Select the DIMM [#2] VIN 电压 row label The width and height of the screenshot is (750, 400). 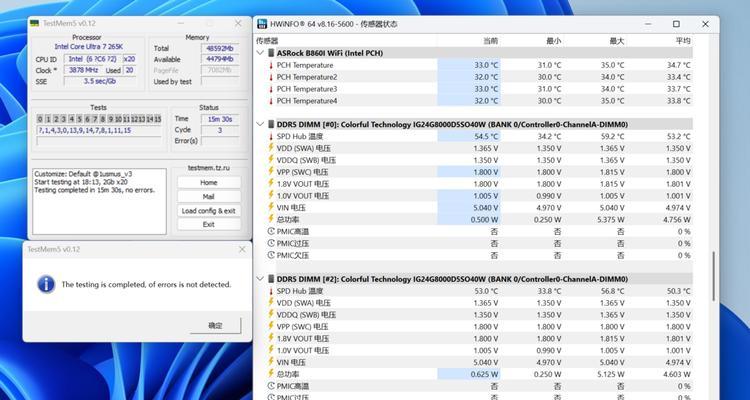coord(291,362)
